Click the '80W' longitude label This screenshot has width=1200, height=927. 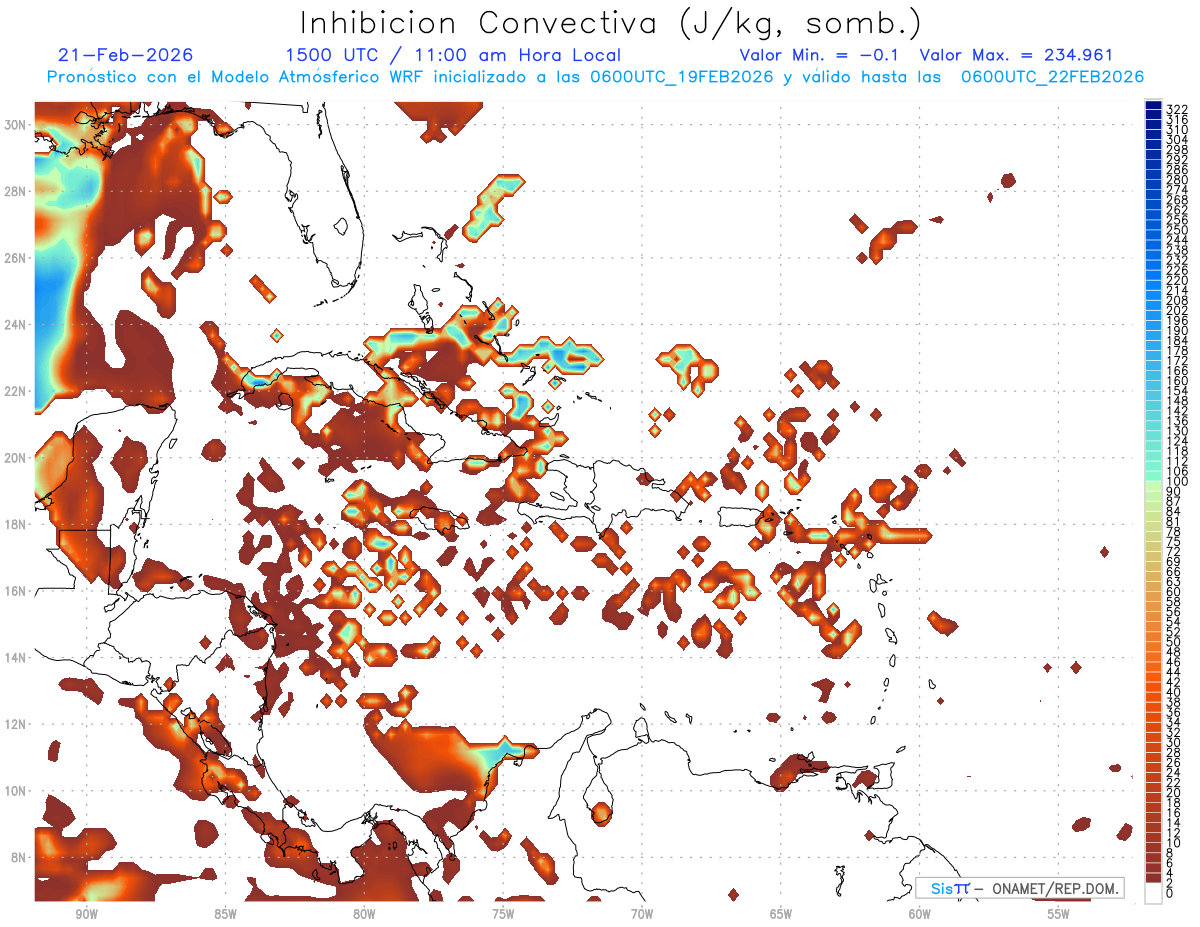click(x=364, y=914)
